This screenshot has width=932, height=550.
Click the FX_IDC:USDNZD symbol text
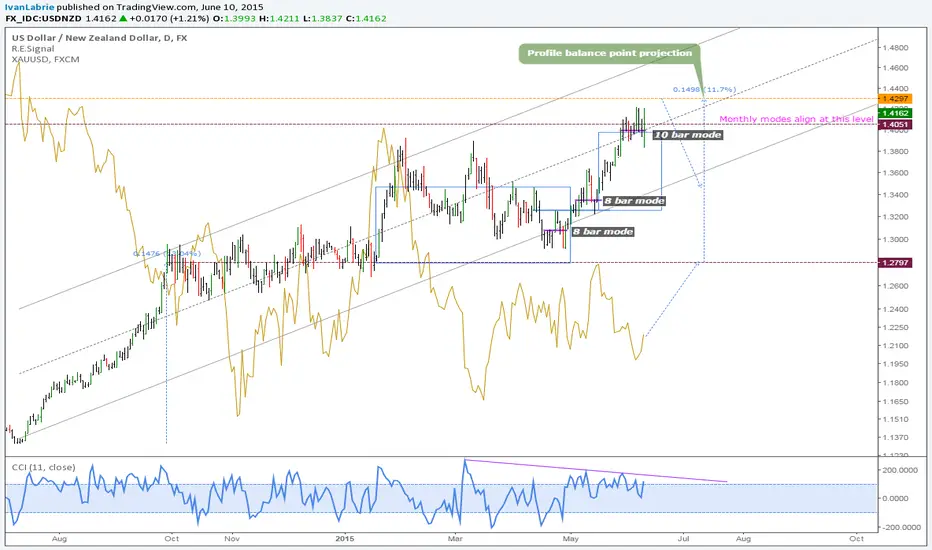[x=43, y=18]
